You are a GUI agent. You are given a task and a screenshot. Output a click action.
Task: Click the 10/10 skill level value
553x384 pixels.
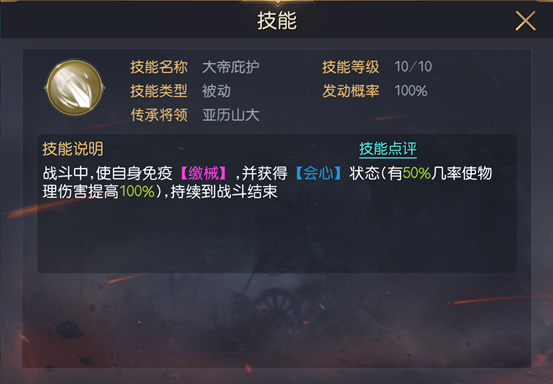pyautogui.click(x=413, y=67)
